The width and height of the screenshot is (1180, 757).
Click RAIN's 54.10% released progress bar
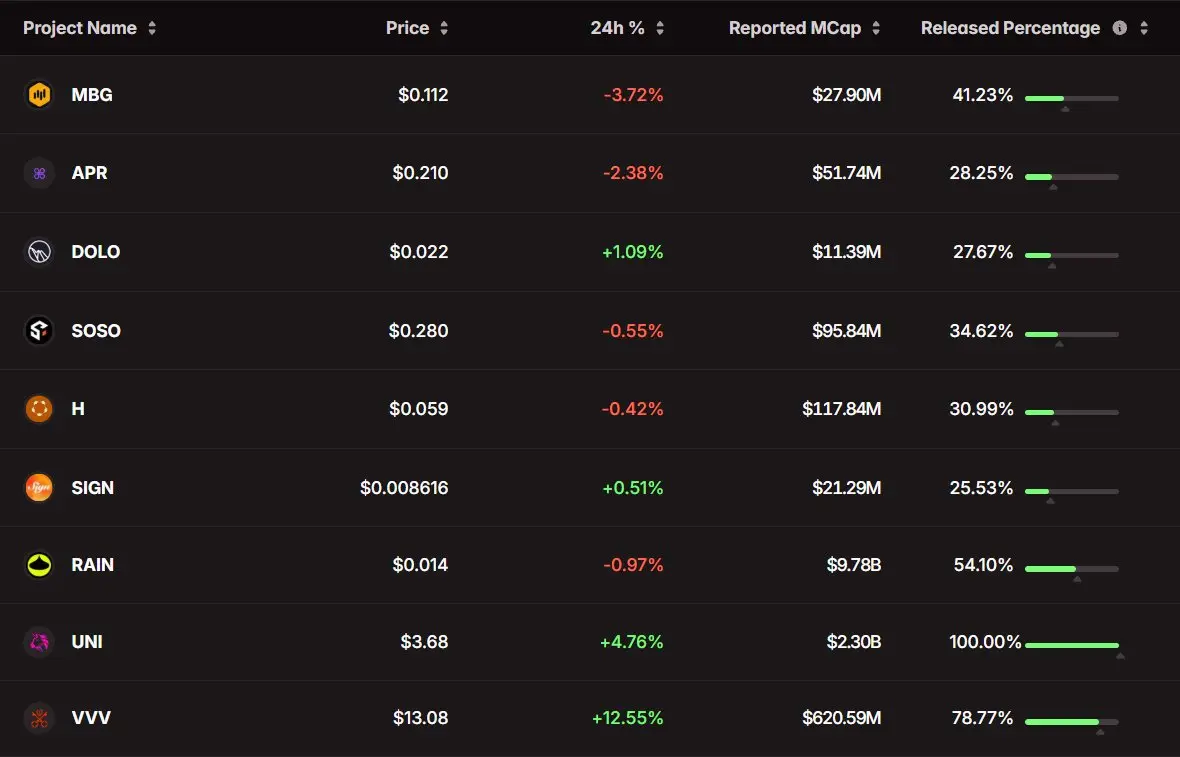1072,568
